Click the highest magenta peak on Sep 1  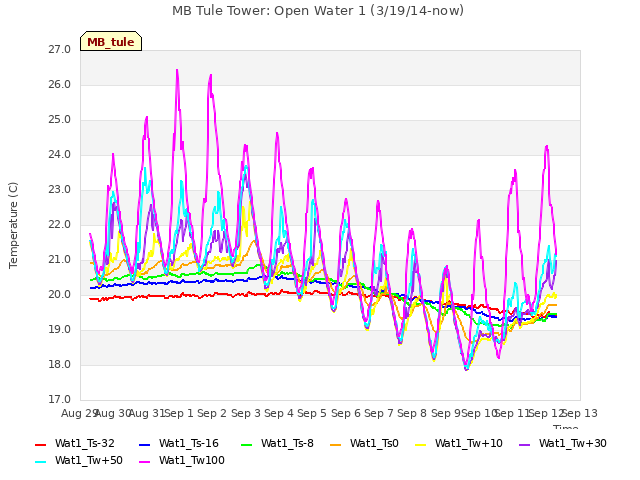point(177,70)
